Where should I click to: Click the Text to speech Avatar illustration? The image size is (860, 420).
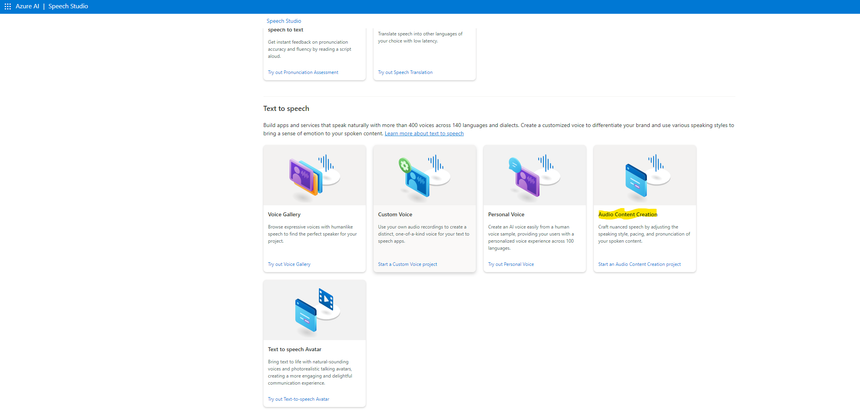(314, 310)
